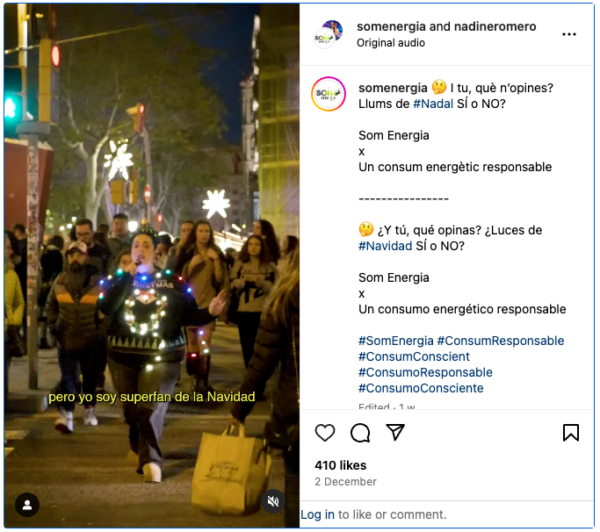600x532 pixels.
Task: Open the somenergia profile picture beside the caption
Action: [328, 94]
